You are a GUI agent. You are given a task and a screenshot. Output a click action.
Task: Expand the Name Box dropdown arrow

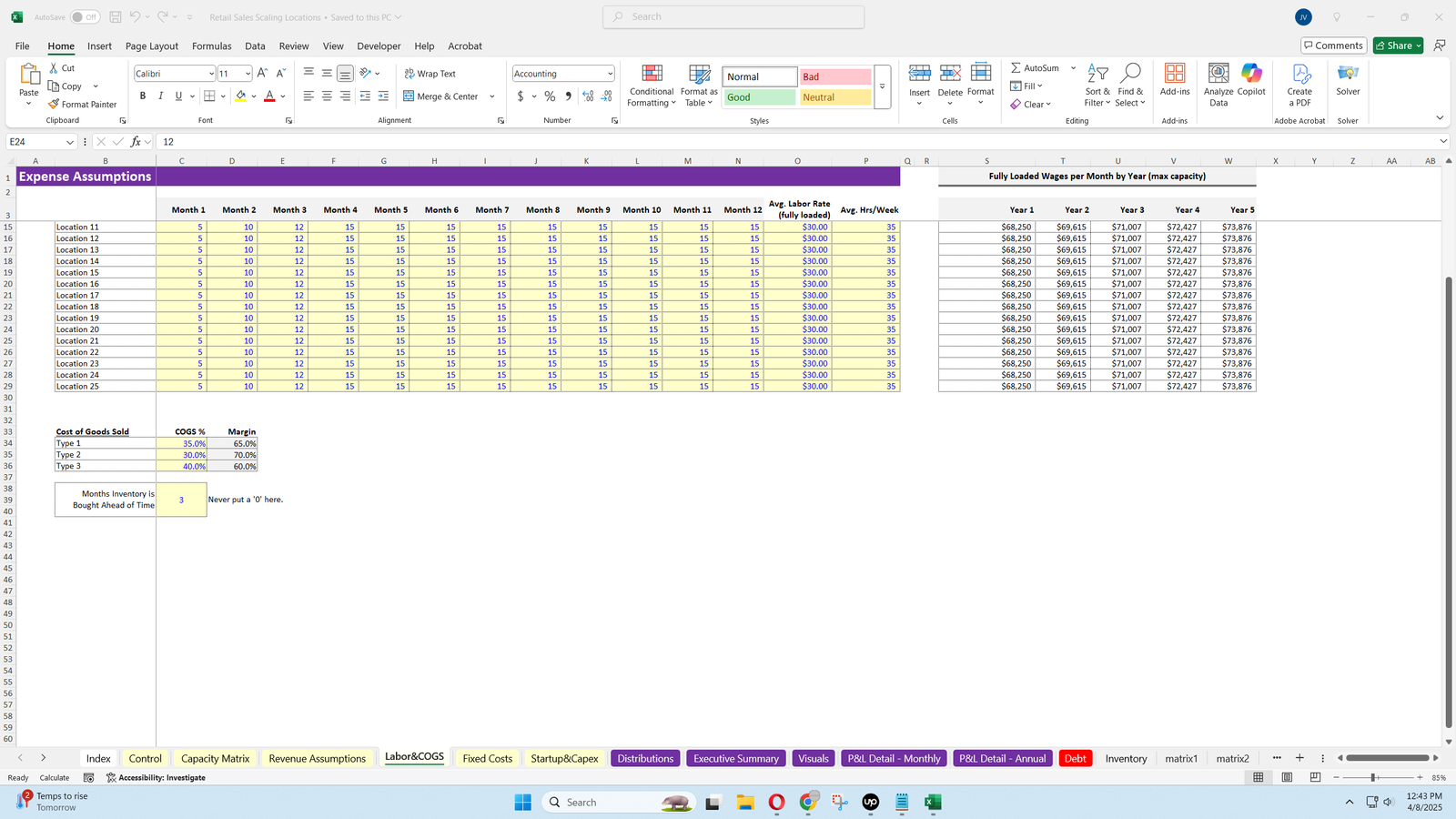(x=69, y=142)
